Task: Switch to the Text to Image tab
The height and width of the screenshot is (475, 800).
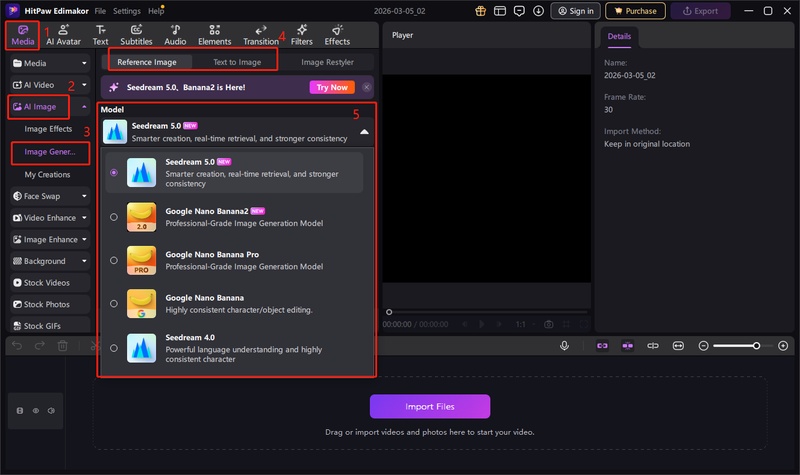Action: click(237, 62)
